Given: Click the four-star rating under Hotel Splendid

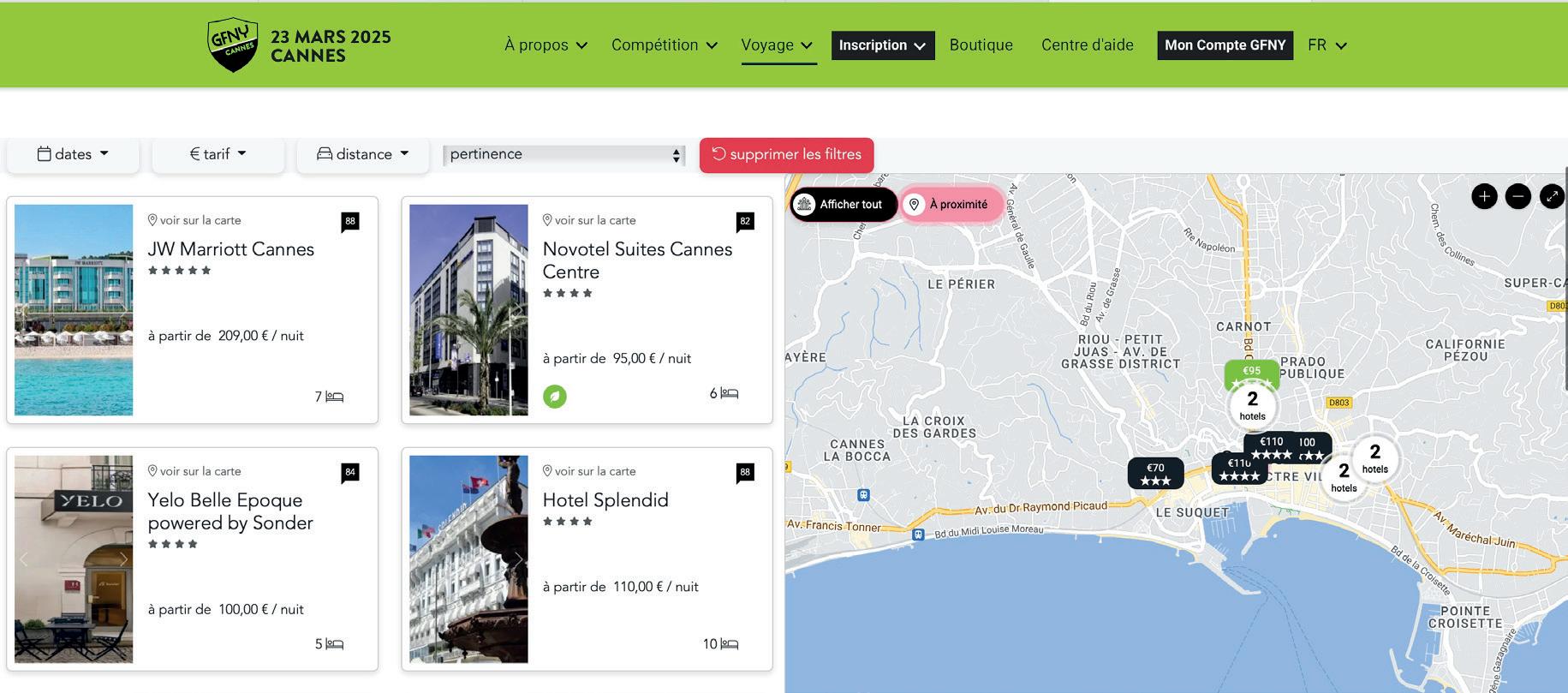Looking at the screenshot, I should tap(568, 522).
